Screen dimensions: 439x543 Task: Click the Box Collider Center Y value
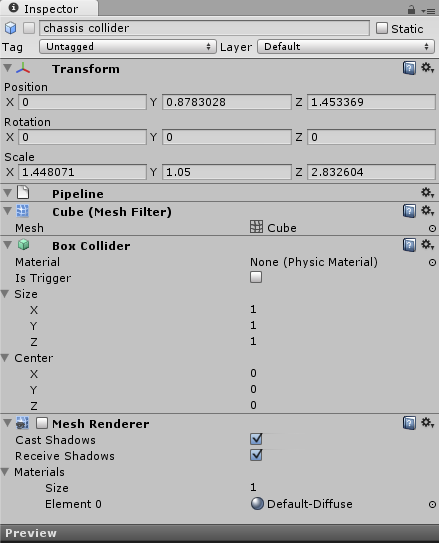253,389
